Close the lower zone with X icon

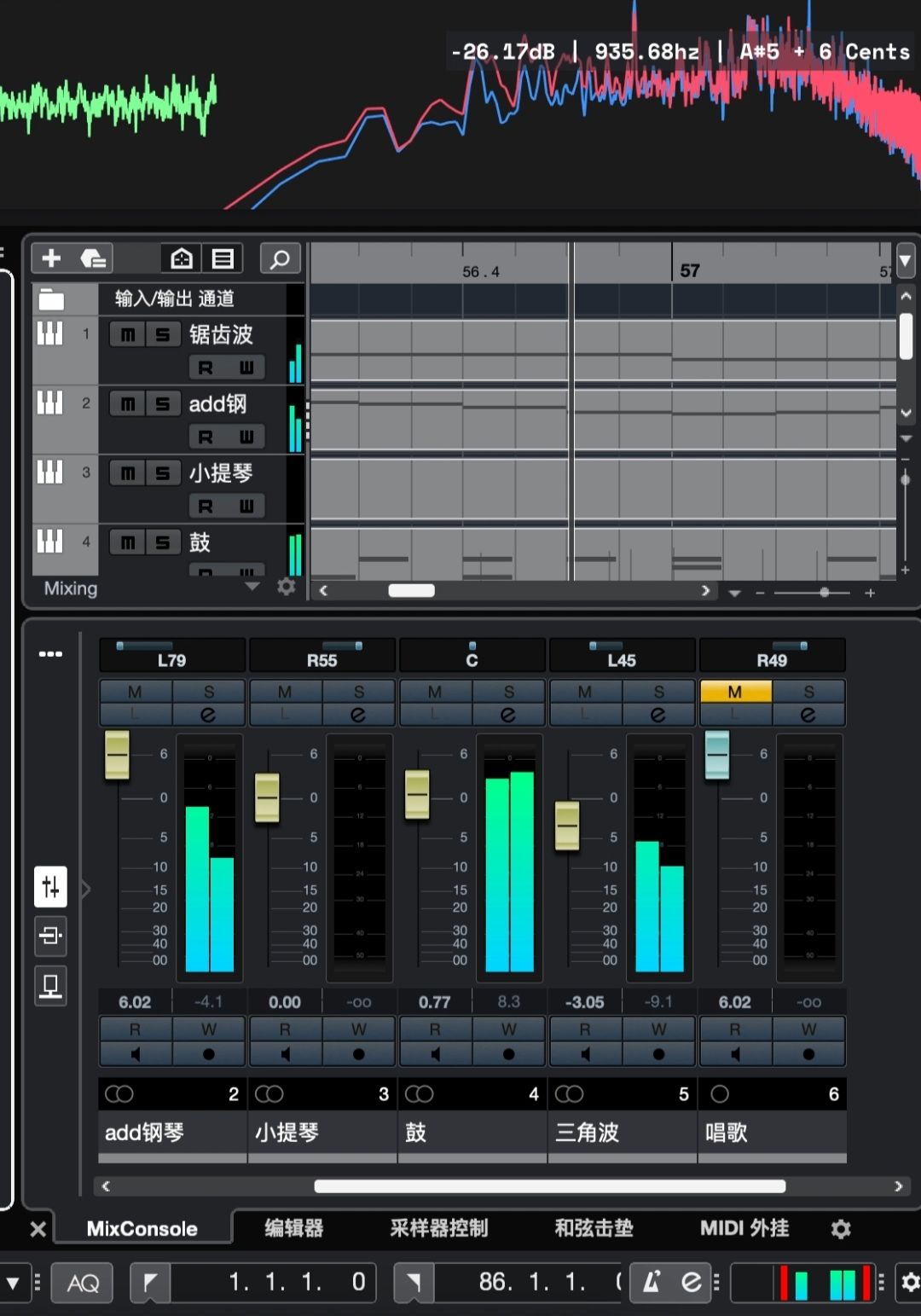[38, 1229]
